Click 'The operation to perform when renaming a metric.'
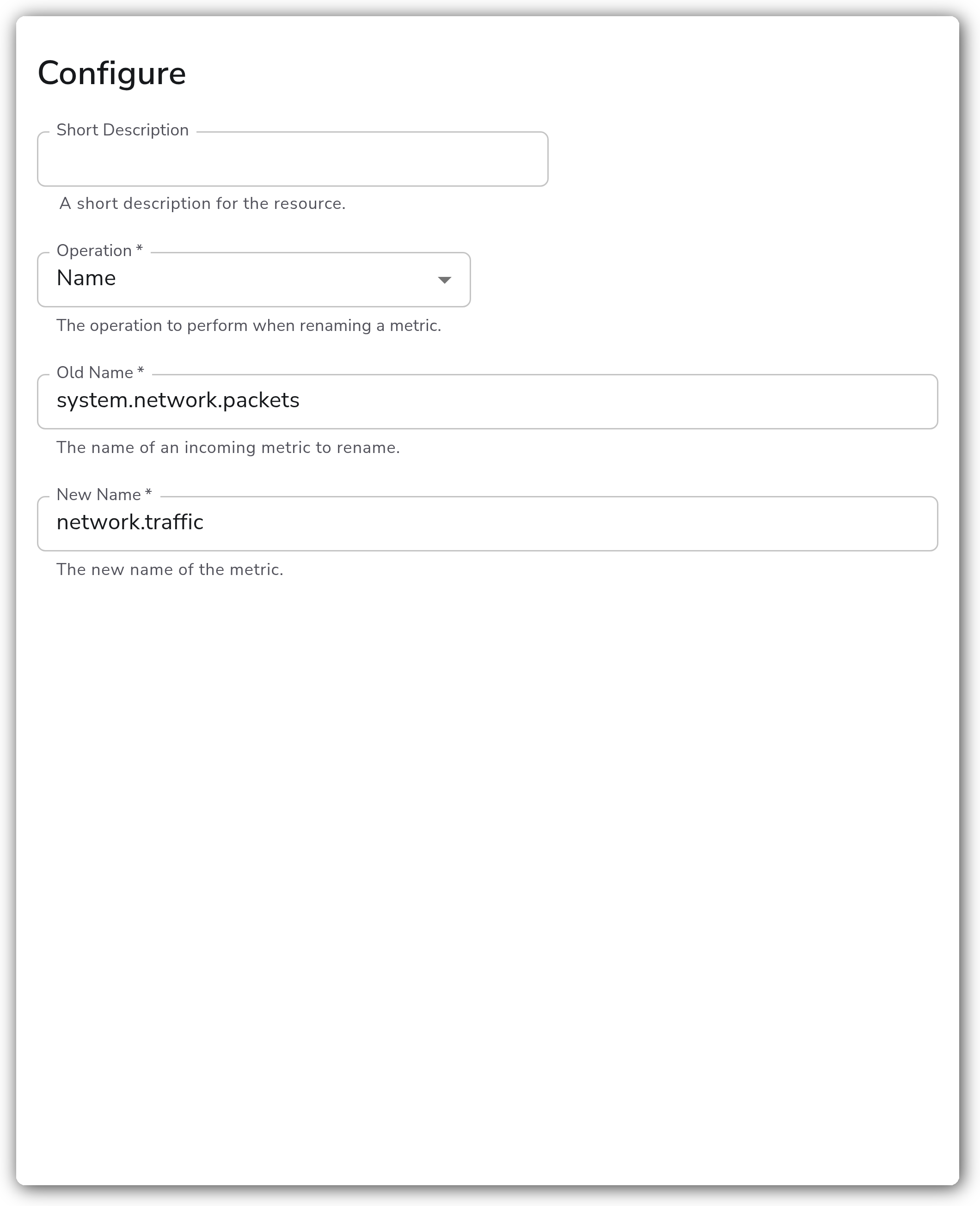This screenshot has height=1206, width=980. (x=249, y=325)
